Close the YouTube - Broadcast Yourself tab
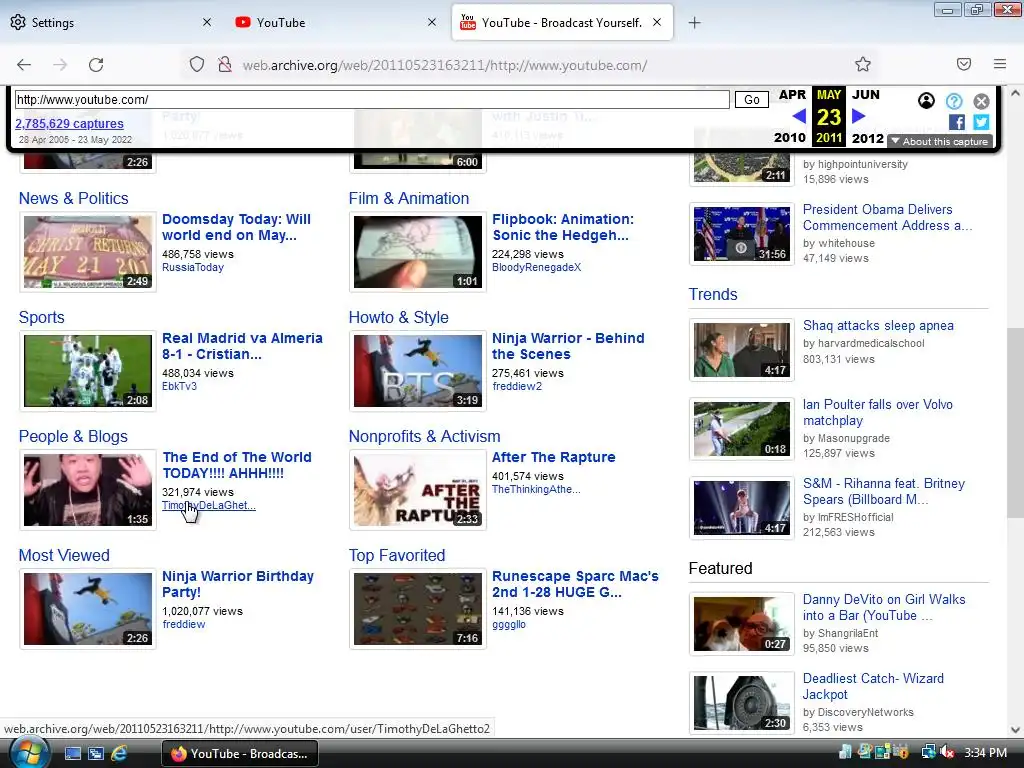This screenshot has height=768, width=1024. pyautogui.click(x=657, y=22)
